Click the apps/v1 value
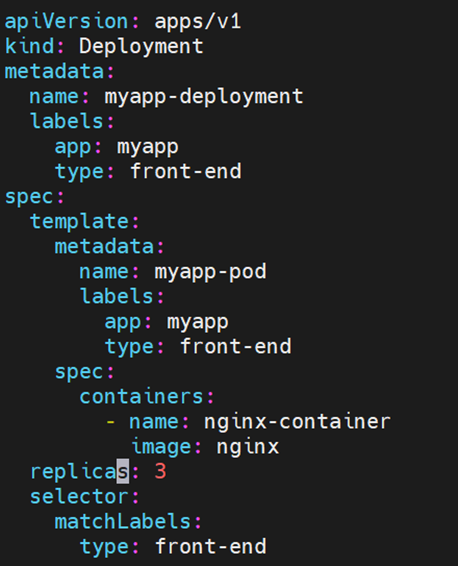458x566 pixels. click(x=198, y=21)
